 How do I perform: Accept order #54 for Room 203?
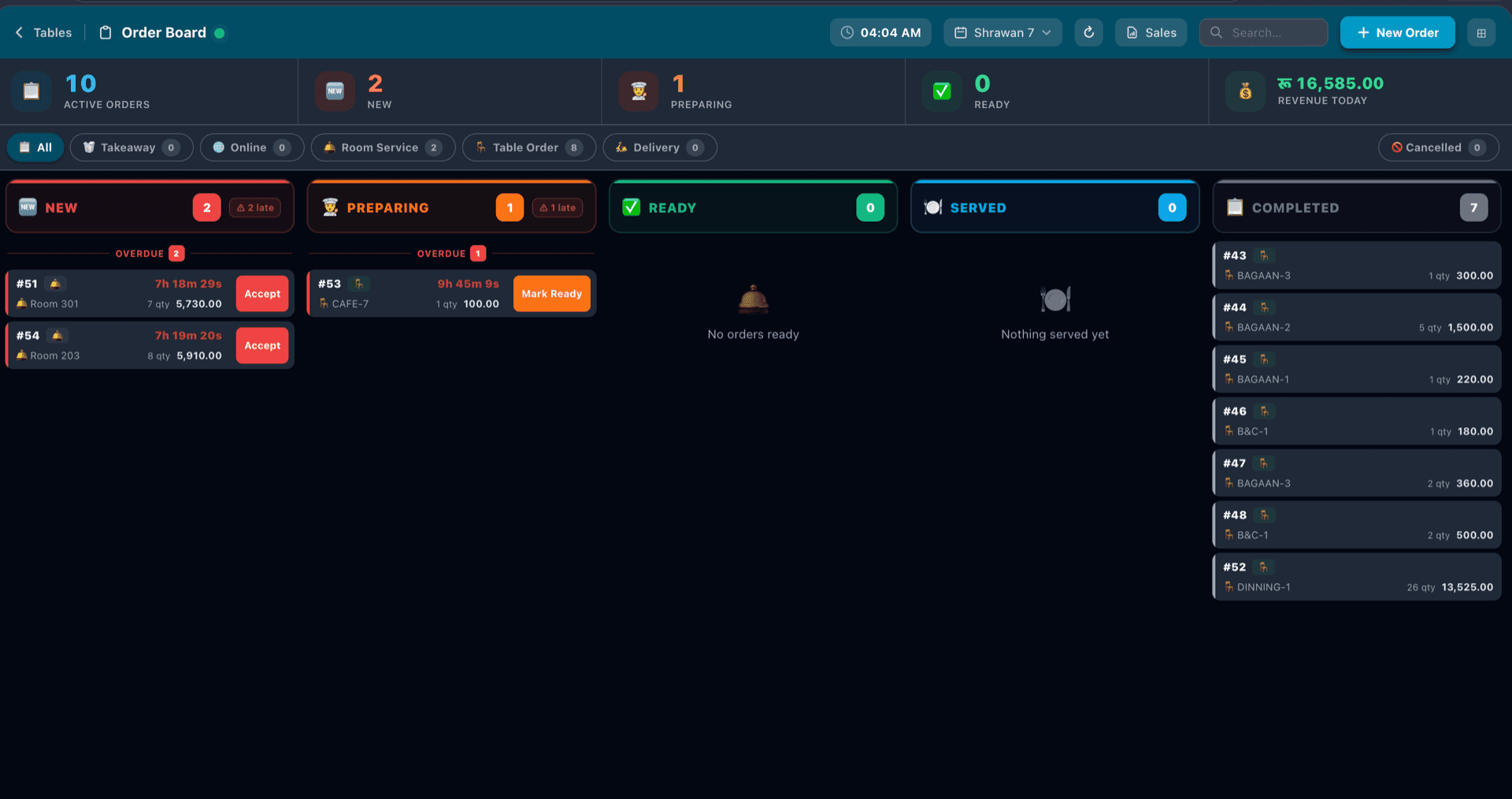[262, 346]
